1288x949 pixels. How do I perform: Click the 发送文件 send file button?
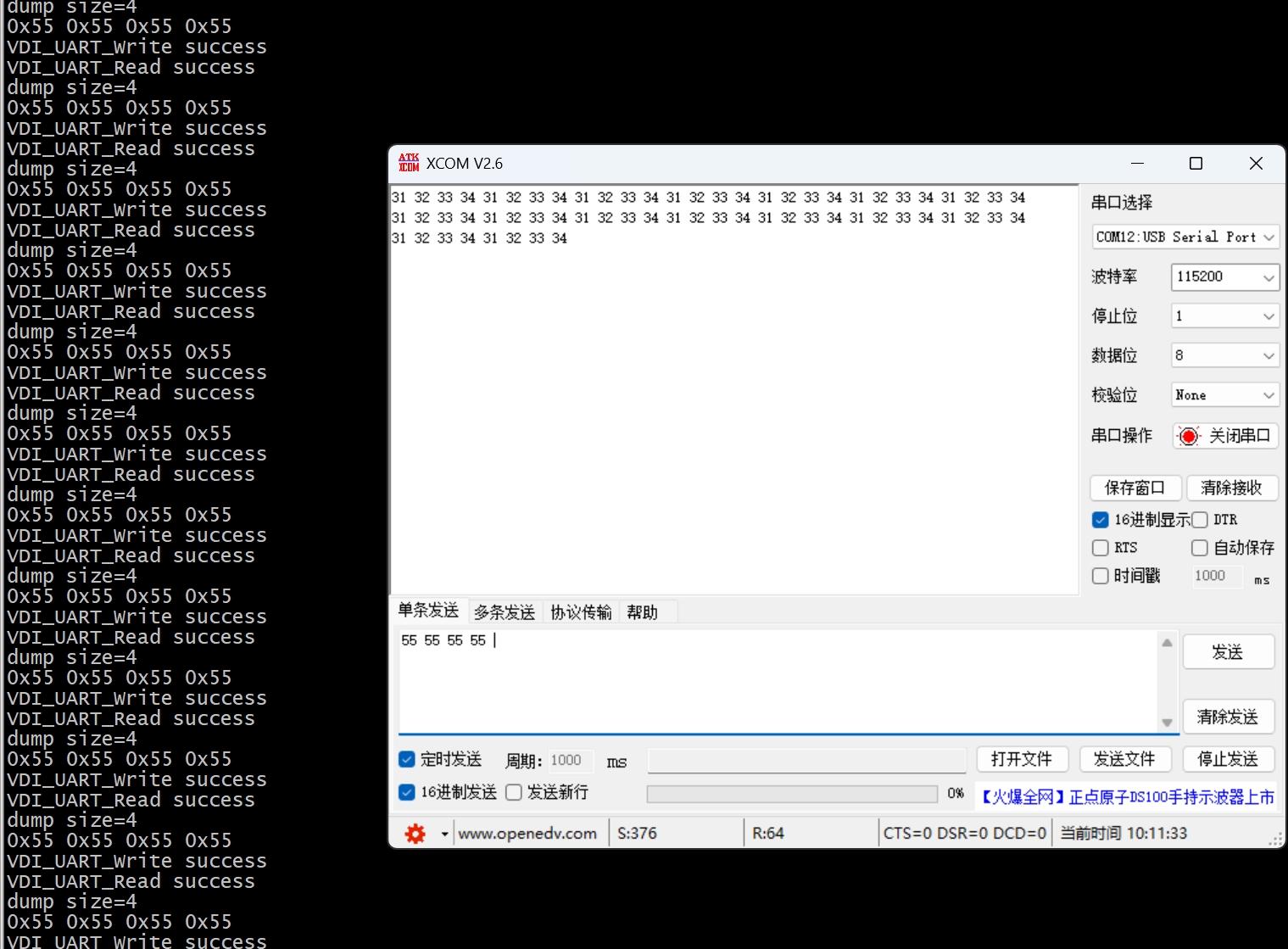point(1124,759)
